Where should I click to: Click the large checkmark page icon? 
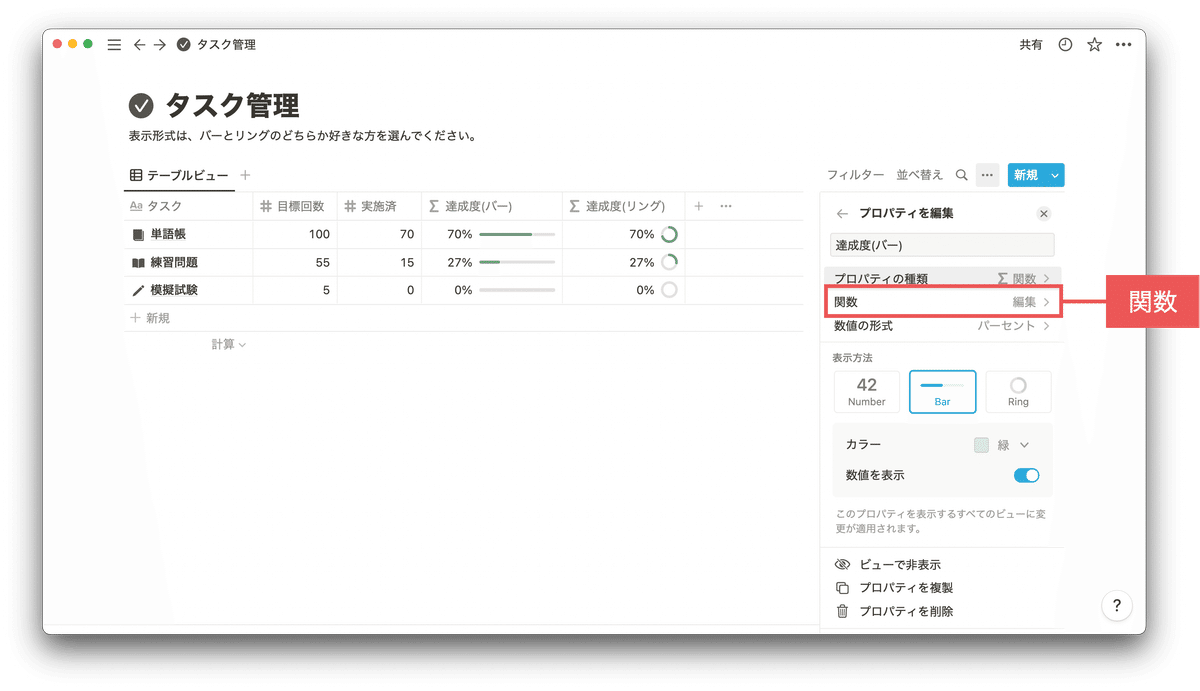pos(142,105)
